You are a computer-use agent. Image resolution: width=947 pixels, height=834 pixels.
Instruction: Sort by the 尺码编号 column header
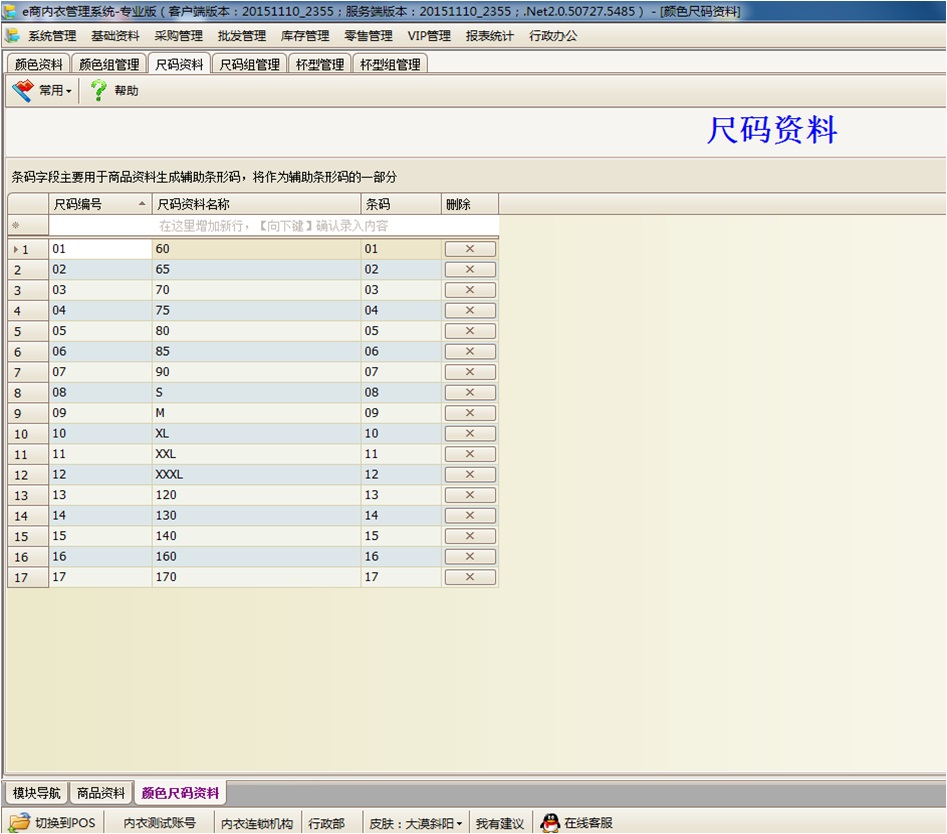tap(100, 204)
